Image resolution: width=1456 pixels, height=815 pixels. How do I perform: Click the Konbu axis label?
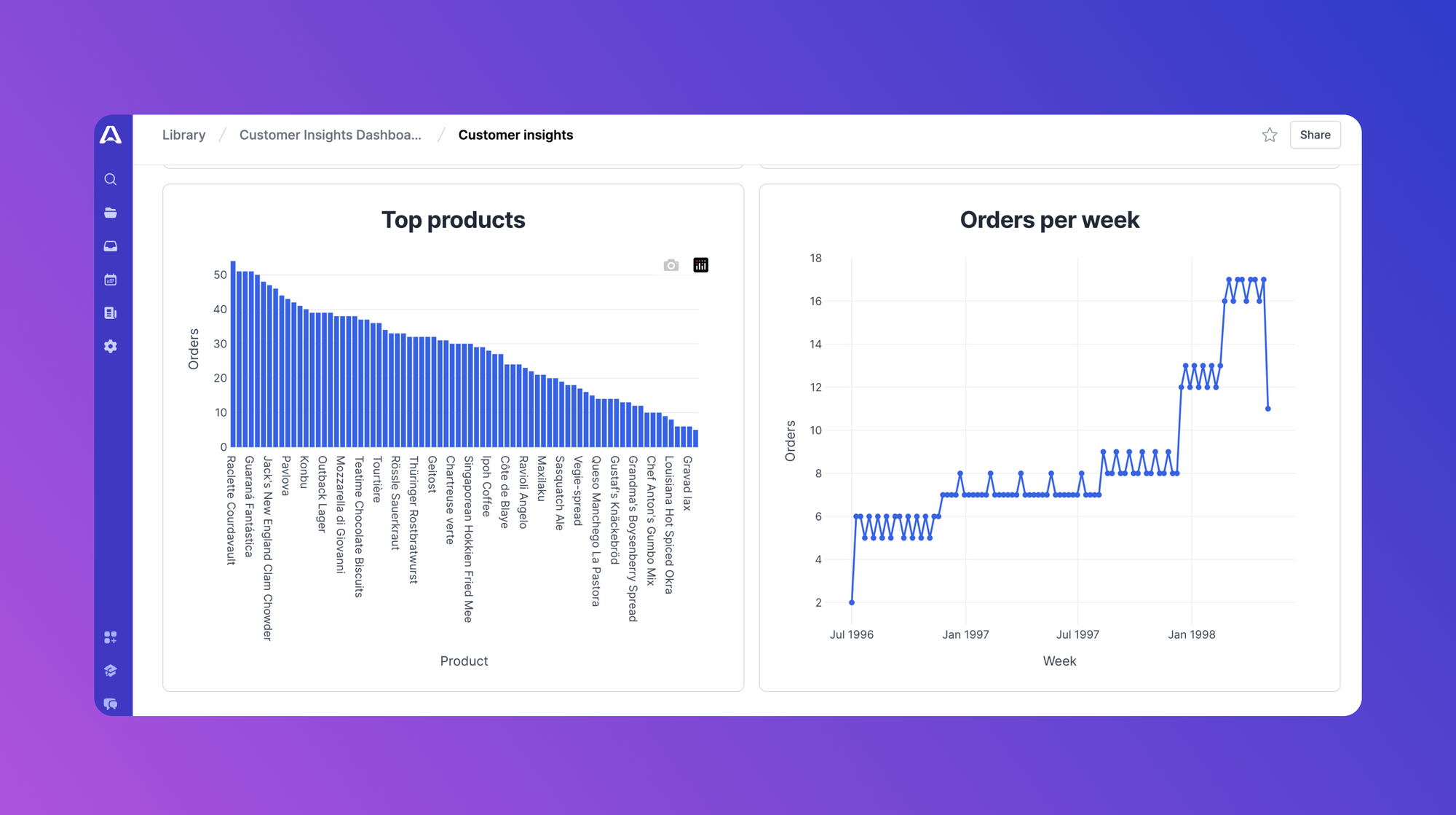point(304,472)
